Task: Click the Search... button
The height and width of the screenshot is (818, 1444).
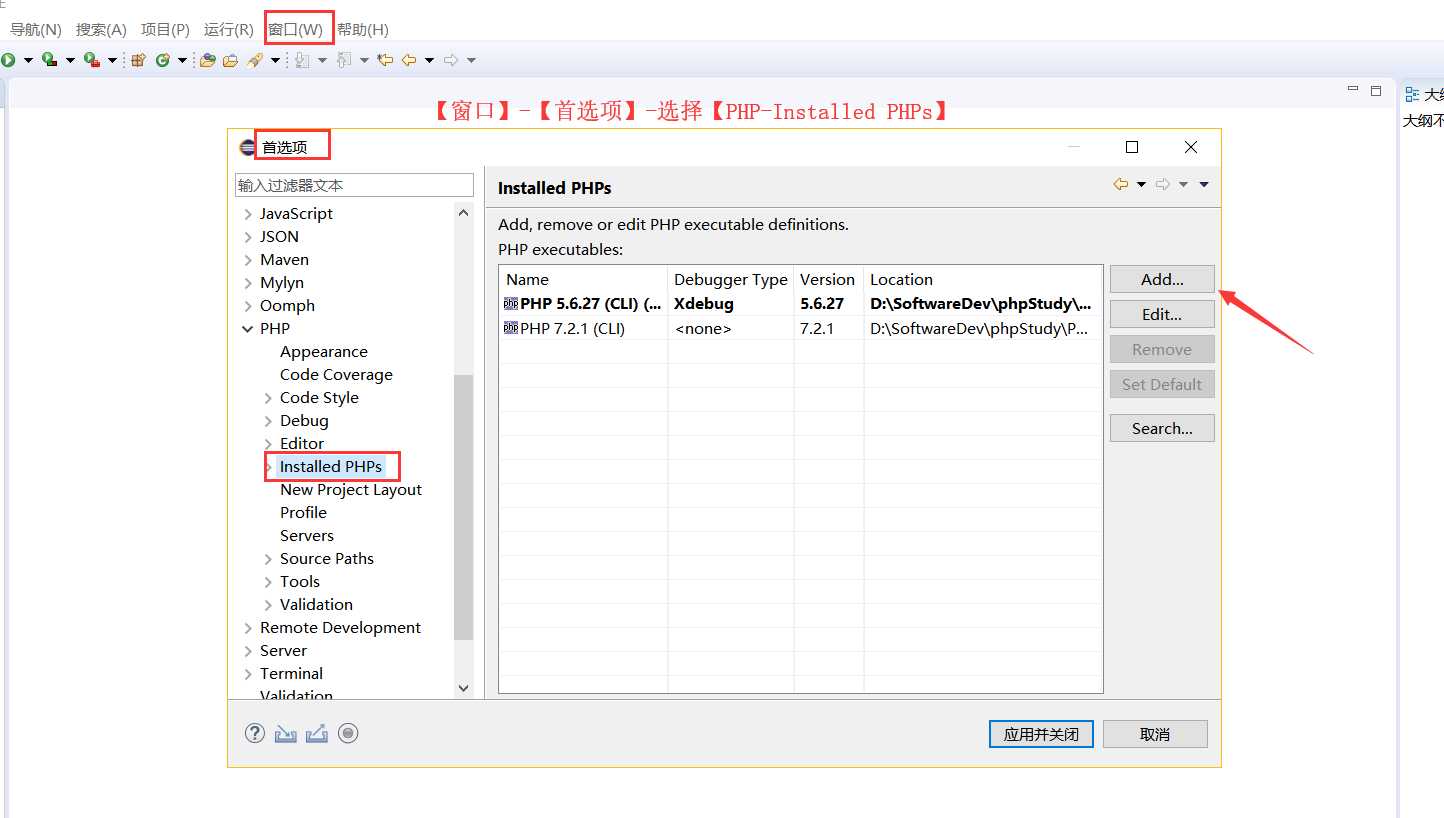Action: point(1162,428)
